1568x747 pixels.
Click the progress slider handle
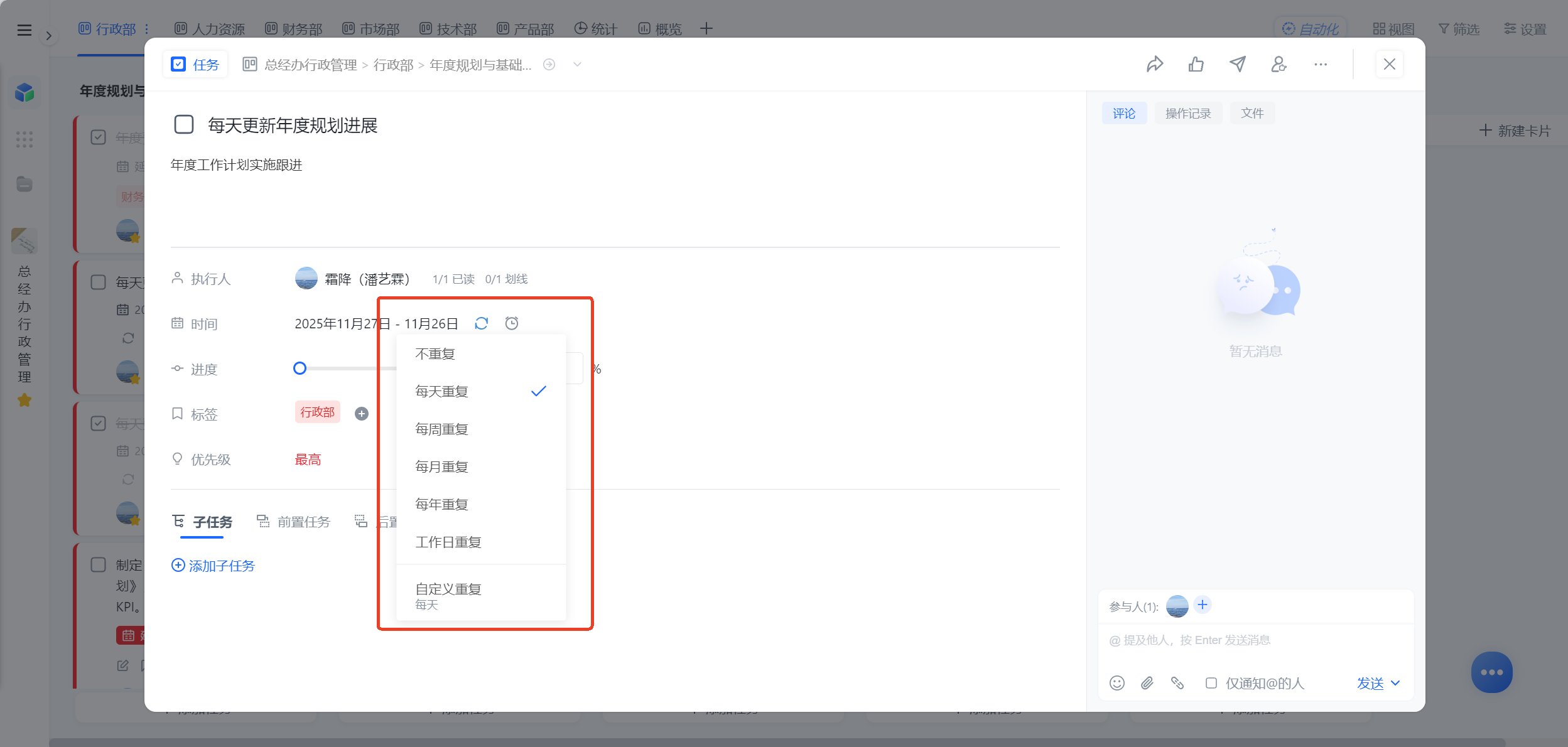tap(300, 368)
